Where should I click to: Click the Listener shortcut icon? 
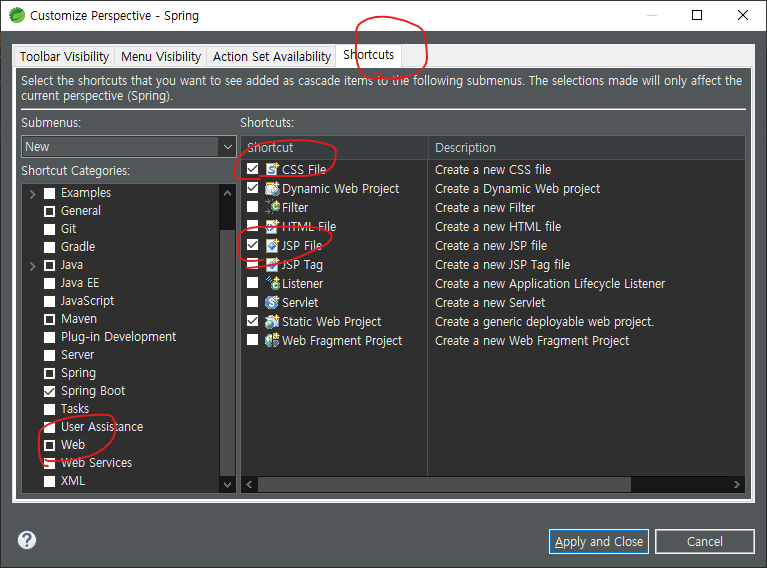(x=272, y=283)
